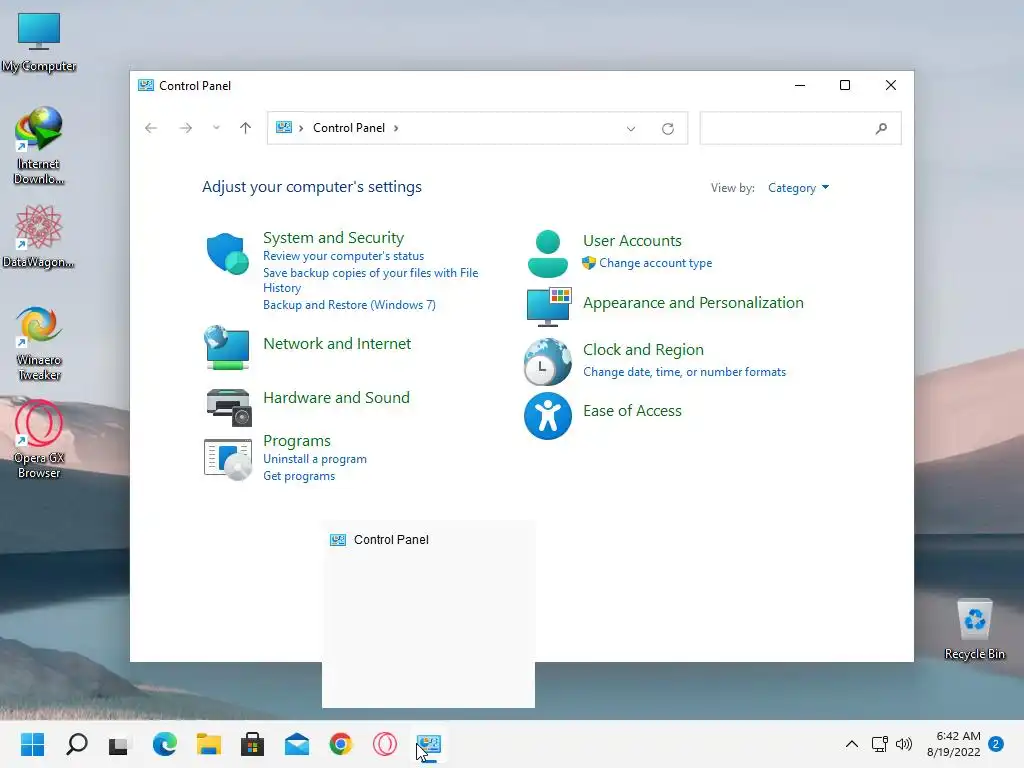Click Change date, time, or number formats
Image resolution: width=1024 pixels, height=768 pixels.
[684, 372]
